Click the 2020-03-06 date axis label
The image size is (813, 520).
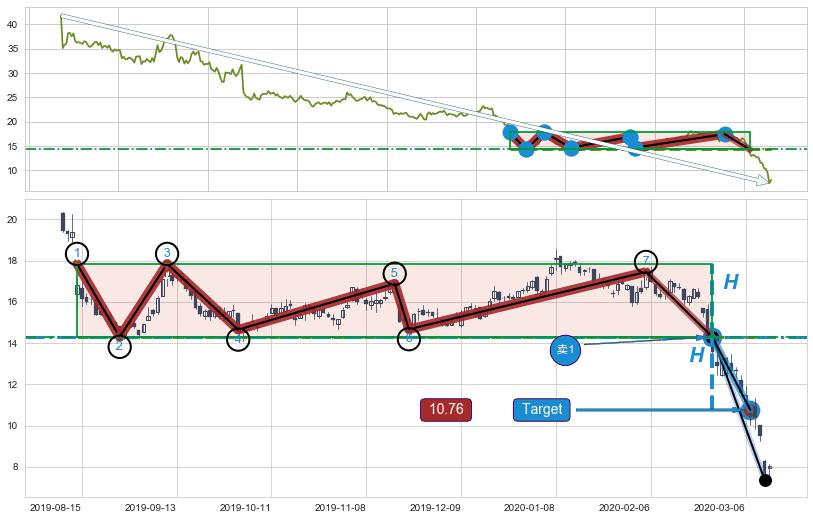point(718,508)
